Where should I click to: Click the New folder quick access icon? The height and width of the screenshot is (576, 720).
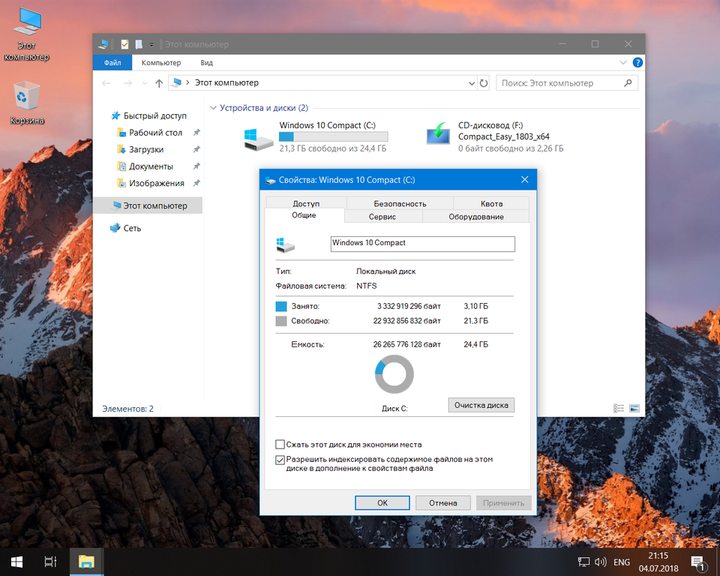coord(139,44)
